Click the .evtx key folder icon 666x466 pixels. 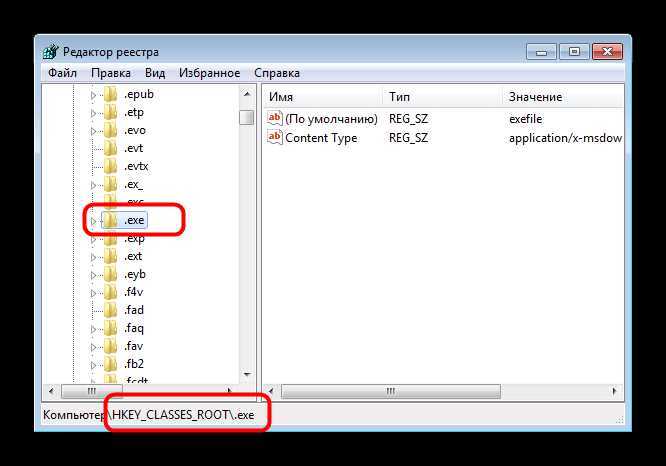(x=110, y=166)
